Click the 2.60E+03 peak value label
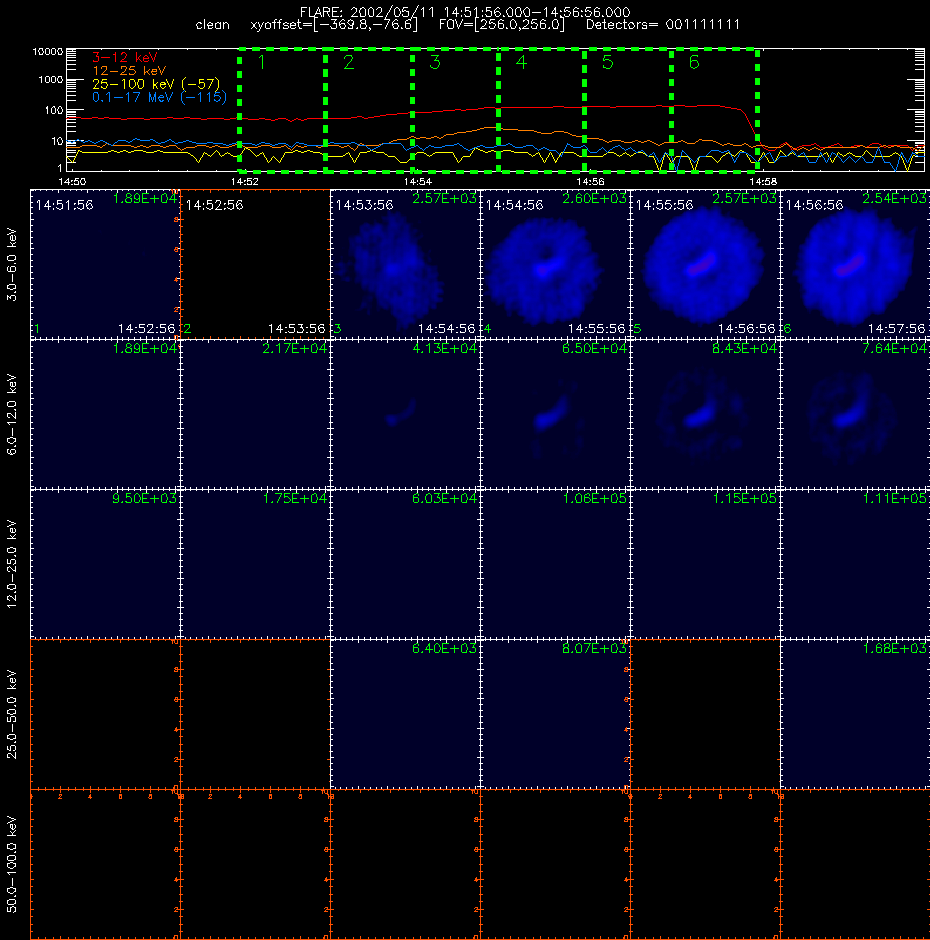The image size is (930, 940). pyautogui.click(x=594, y=198)
